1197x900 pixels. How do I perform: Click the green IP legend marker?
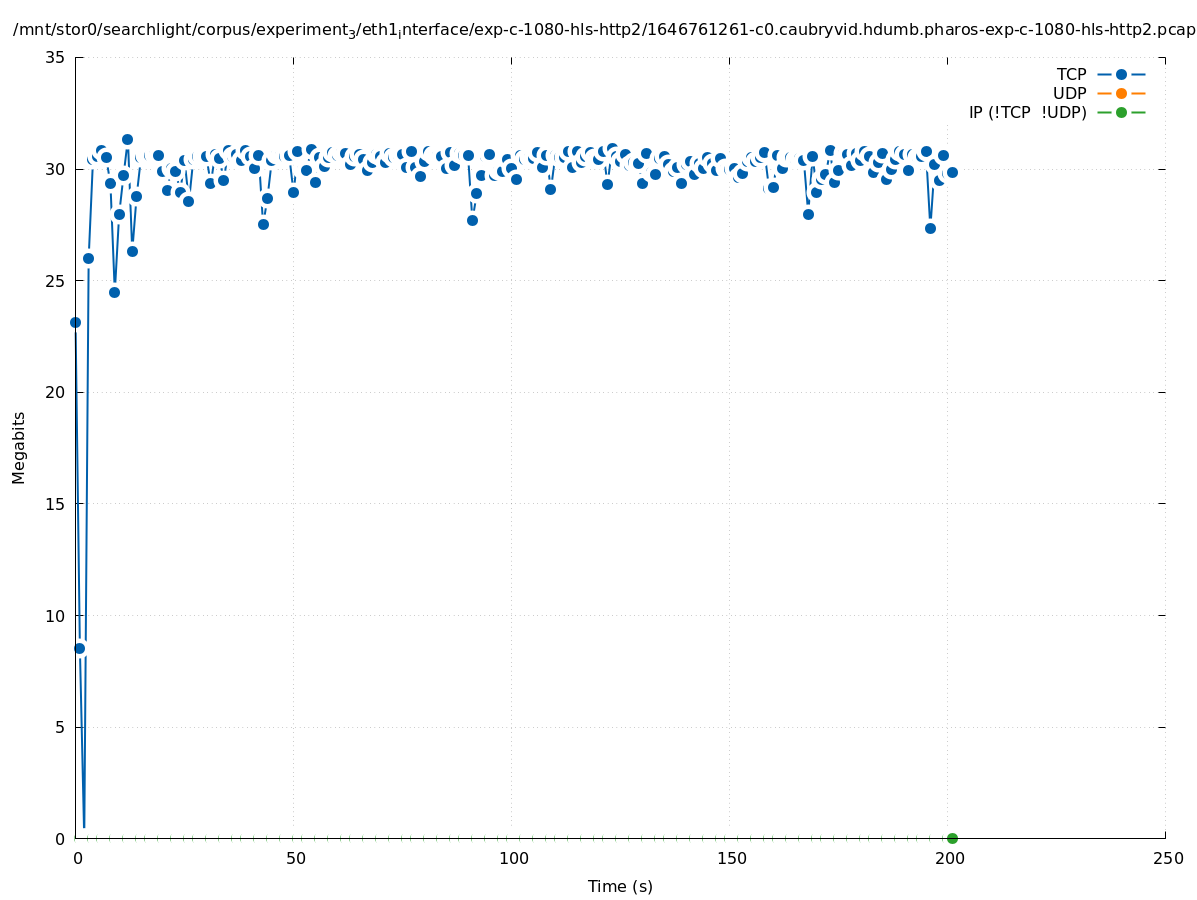click(1121, 112)
